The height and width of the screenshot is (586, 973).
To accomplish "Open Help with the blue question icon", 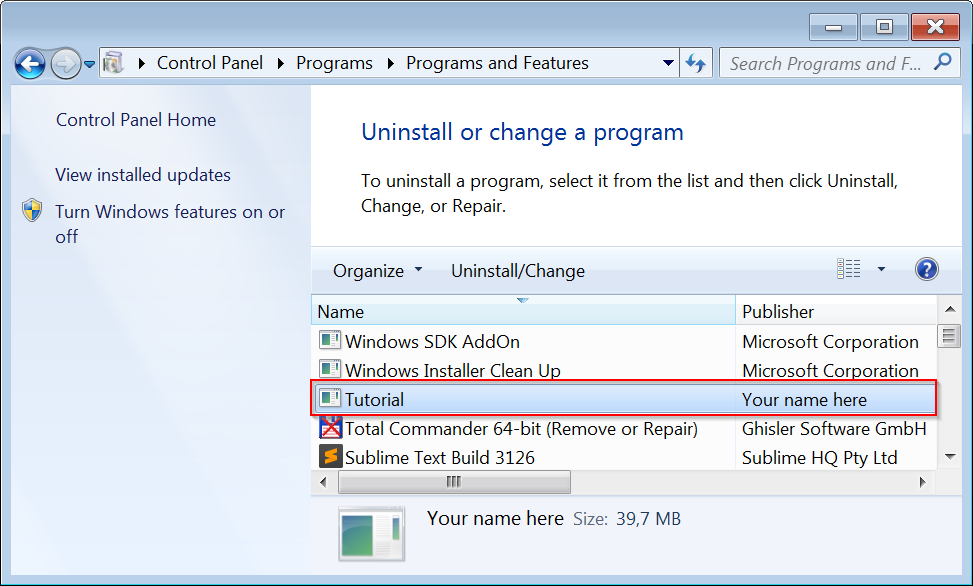I will (x=926, y=269).
